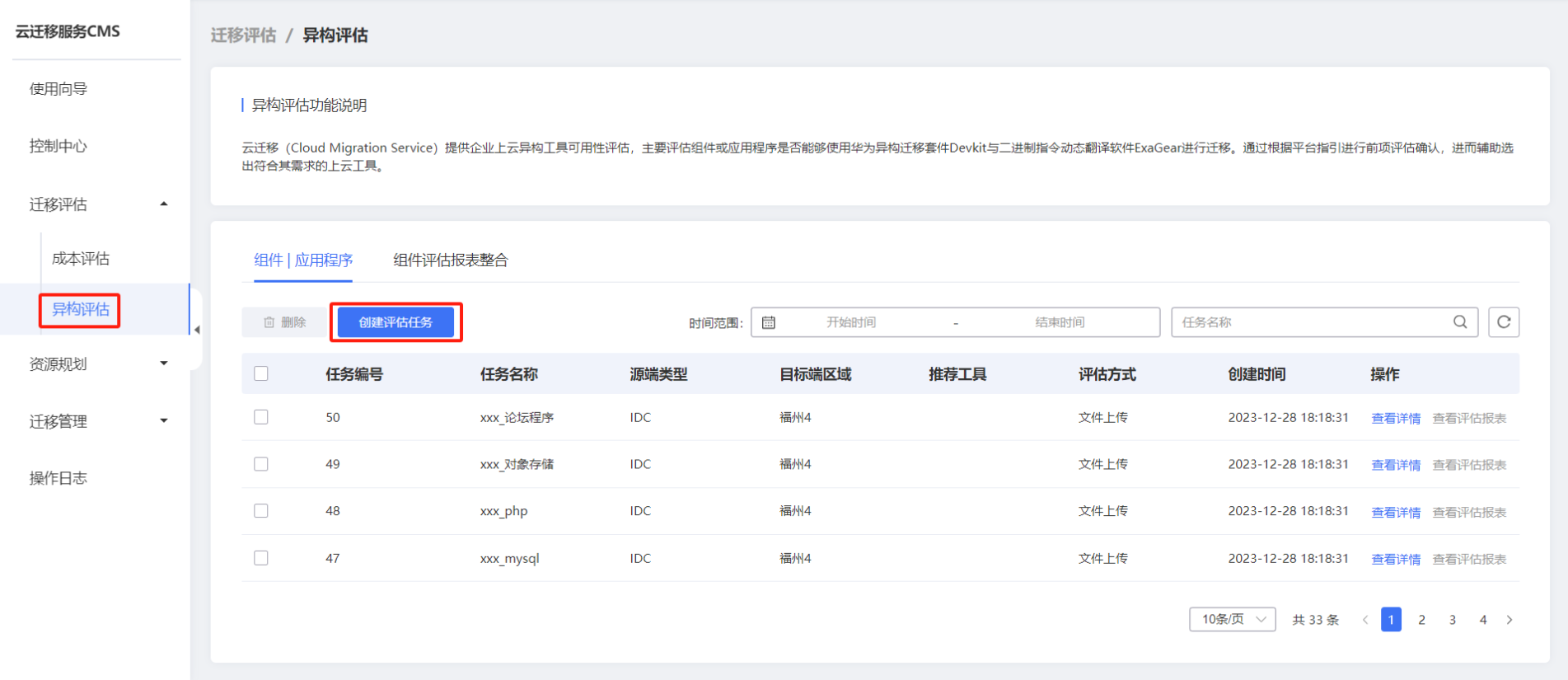This screenshot has height=680, width=1568.
Task: Go to page 2
Action: 1421,620
